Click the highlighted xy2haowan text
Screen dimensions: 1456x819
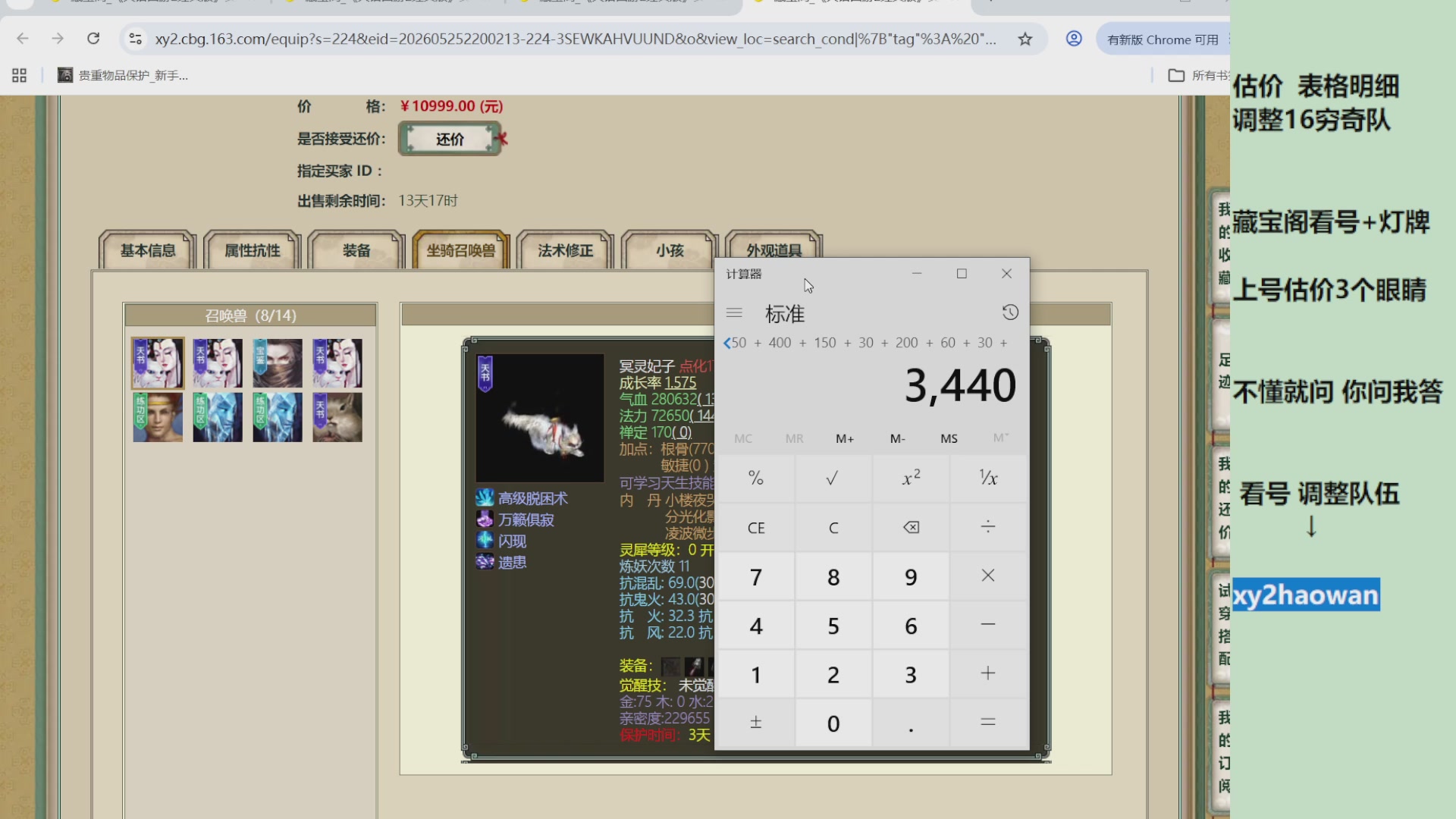(1306, 595)
